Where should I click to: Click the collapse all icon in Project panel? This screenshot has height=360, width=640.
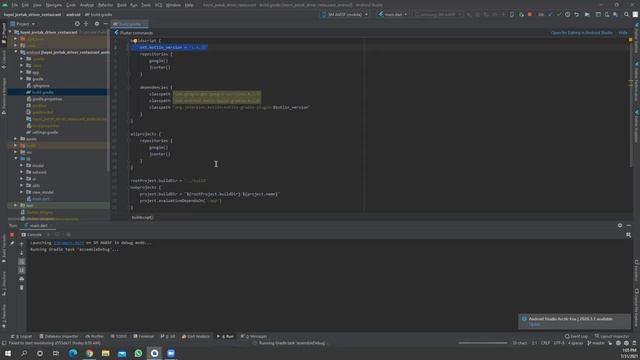pyautogui.click(x=86, y=24)
